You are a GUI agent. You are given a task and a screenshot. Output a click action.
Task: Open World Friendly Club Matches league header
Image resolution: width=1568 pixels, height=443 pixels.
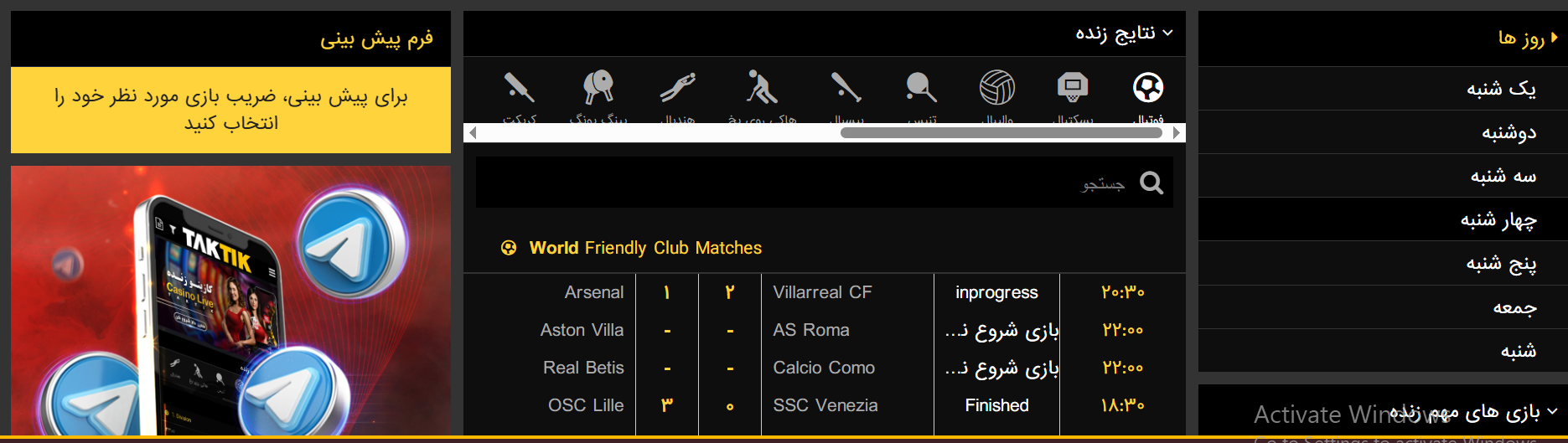point(645,248)
